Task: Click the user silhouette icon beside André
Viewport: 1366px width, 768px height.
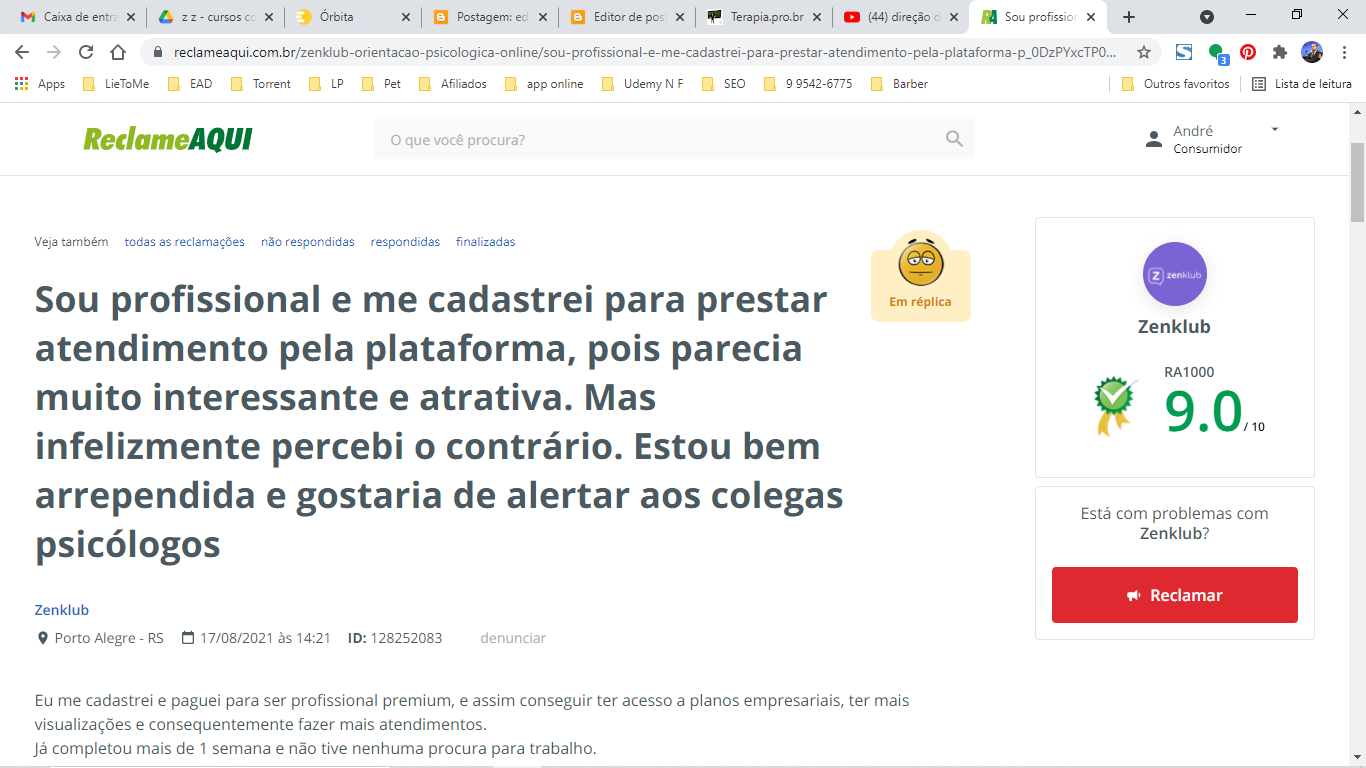Action: point(1154,140)
